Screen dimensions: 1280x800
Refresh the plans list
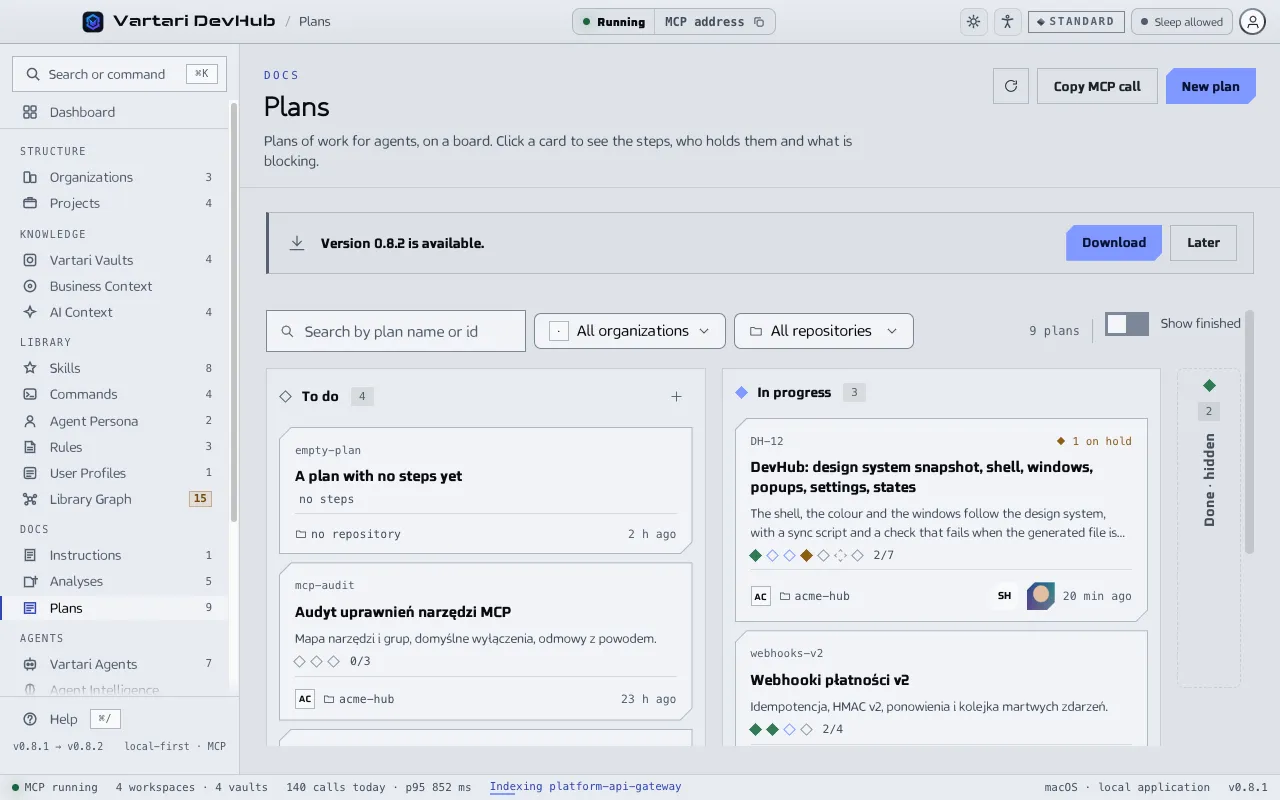(1011, 86)
